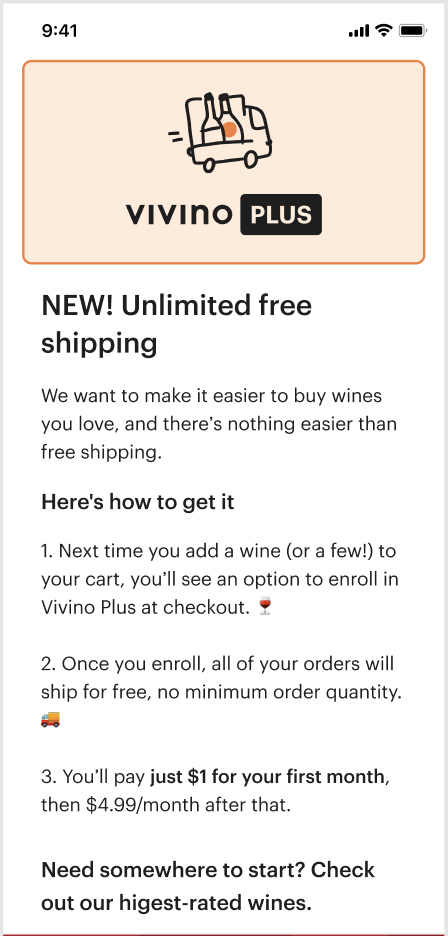Tap step 1 about enrolling at checkout
This screenshot has height=936, width=448.
(220, 579)
